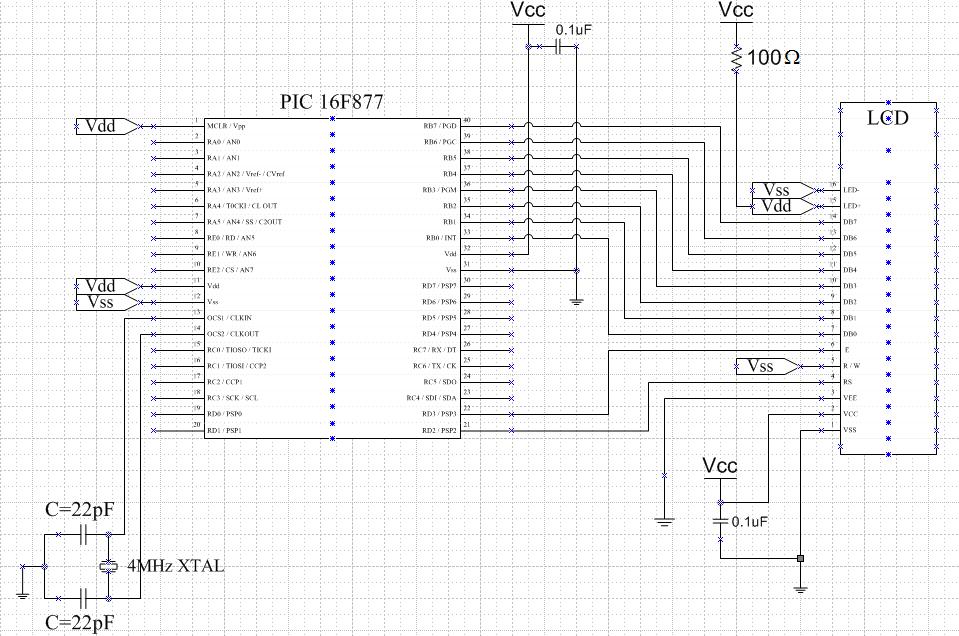The width and height of the screenshot is (959, 636).
Task: Select the Vcc power symbol above the PIC decoupling capacitor
Action: pos(528,13)
